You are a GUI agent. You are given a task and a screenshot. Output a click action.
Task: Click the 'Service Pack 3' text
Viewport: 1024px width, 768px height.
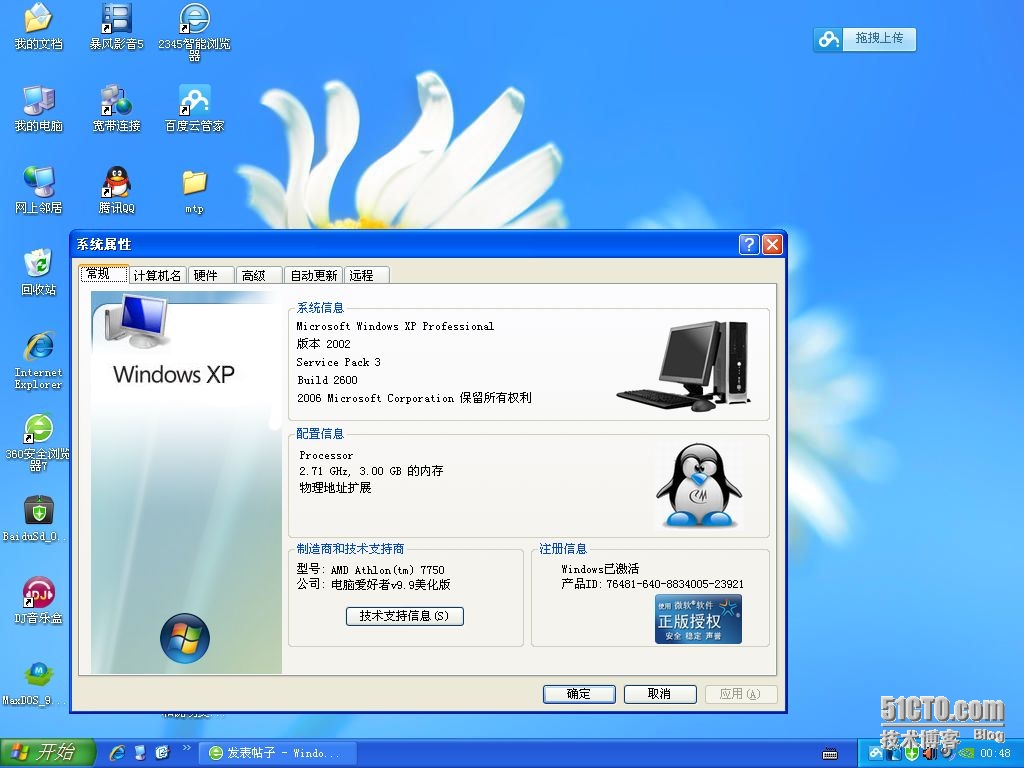tap(338, 362)
